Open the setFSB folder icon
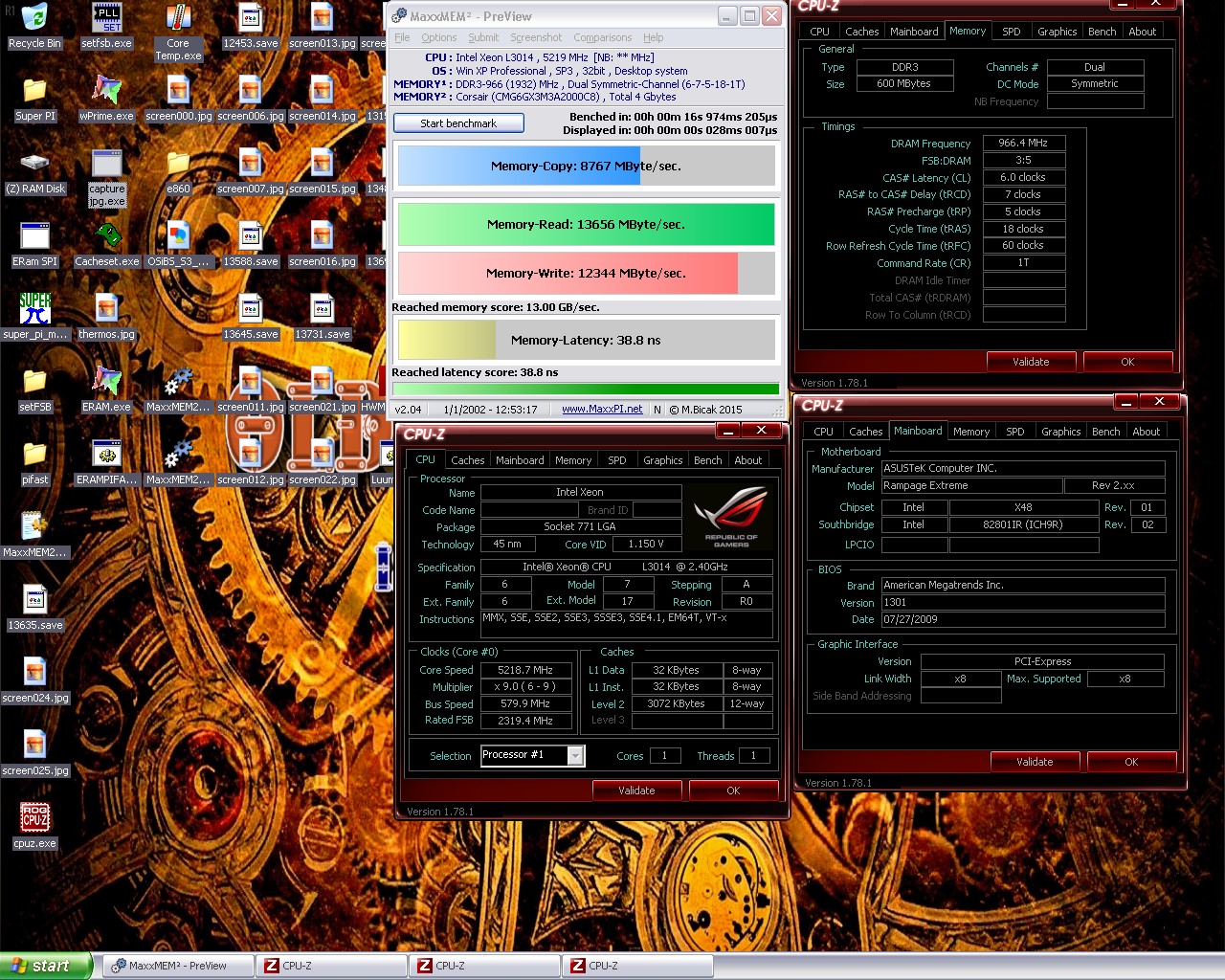Image resolution: width=1225 pixels, height=980 pixels. pos(35,390)
